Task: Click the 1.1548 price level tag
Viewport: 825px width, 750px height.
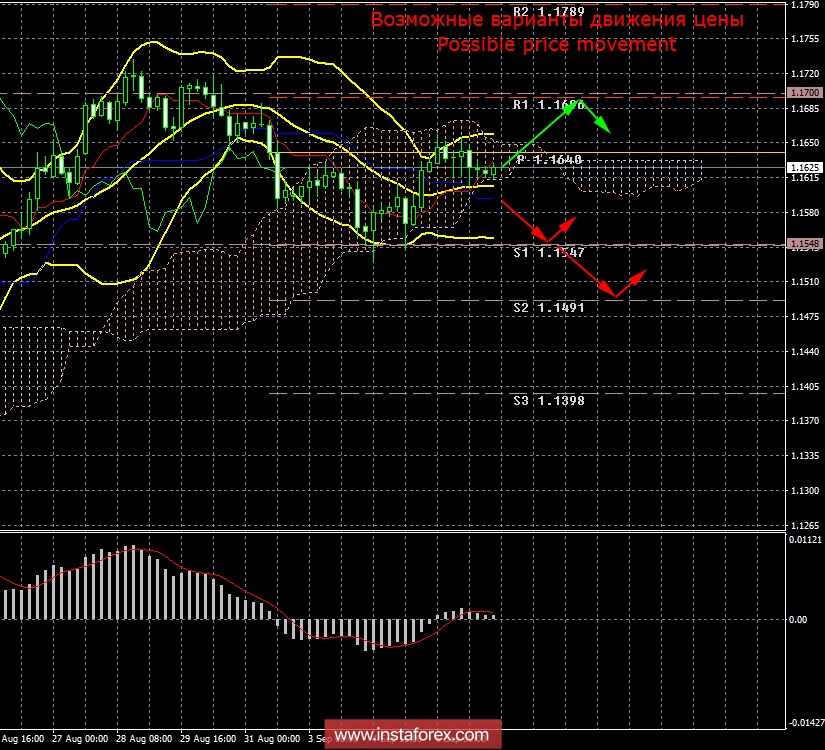Action: [804, 244]
